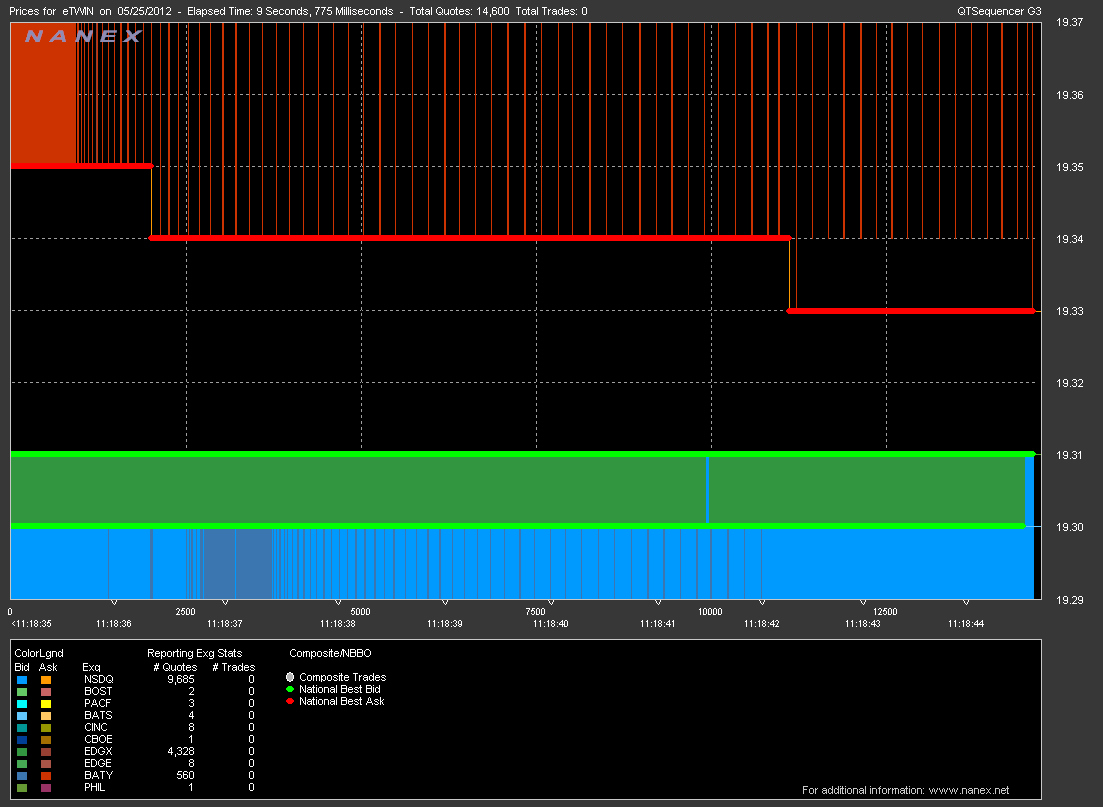Click the 7500 x-axis tick label
Screen dimensions: 1103x807
535,612
